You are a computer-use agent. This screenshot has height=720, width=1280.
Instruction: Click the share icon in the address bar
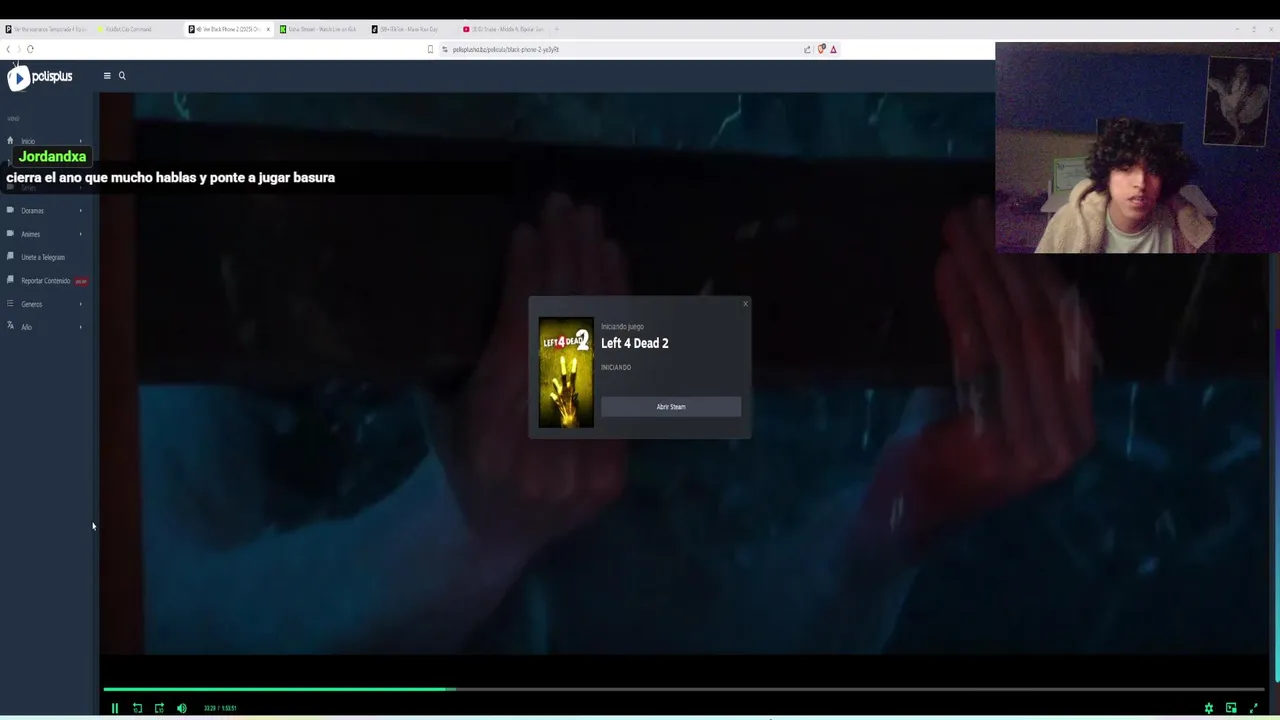(x=807, y=49)
